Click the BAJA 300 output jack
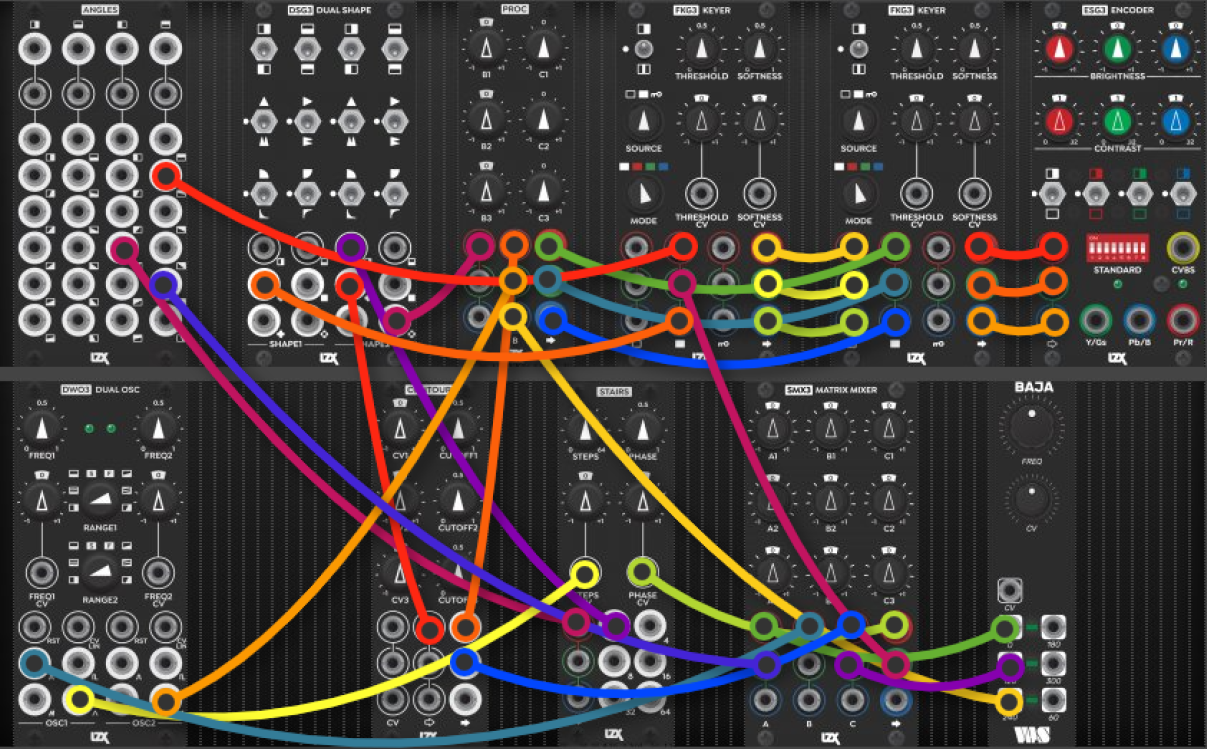This screenshot has width=1207, height=749. click(1053, 664)
